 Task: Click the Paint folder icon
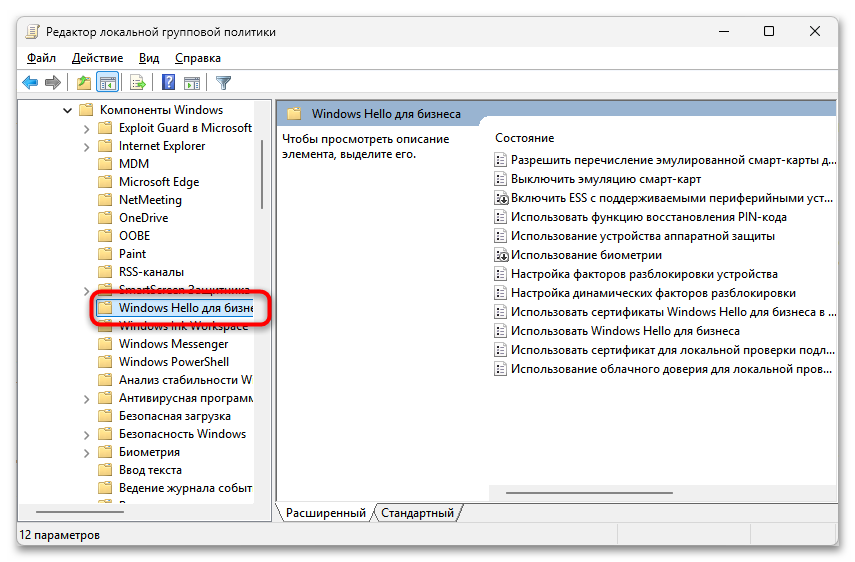click(105, 253)
